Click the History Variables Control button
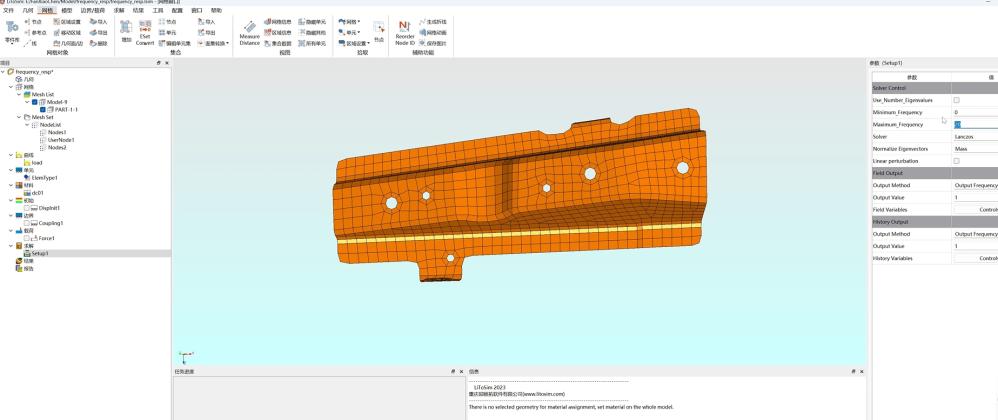 976,258
